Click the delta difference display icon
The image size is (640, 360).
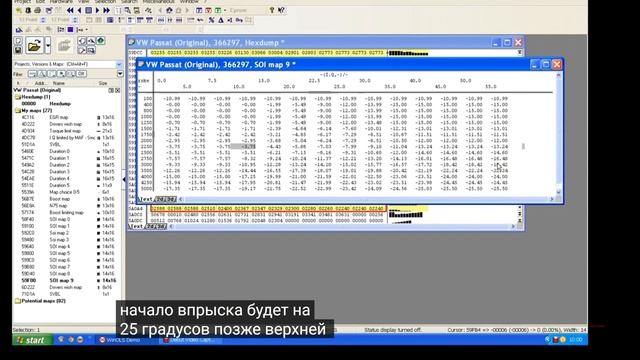(221, 20)
